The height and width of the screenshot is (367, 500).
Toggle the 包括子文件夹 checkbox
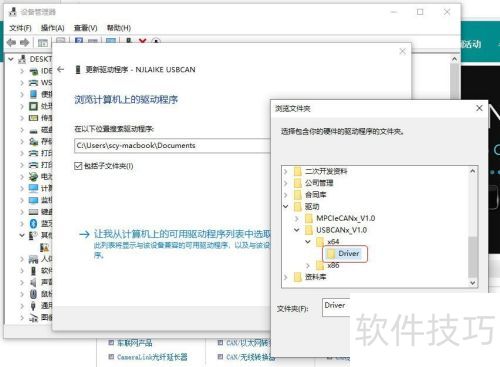point(78,166)
